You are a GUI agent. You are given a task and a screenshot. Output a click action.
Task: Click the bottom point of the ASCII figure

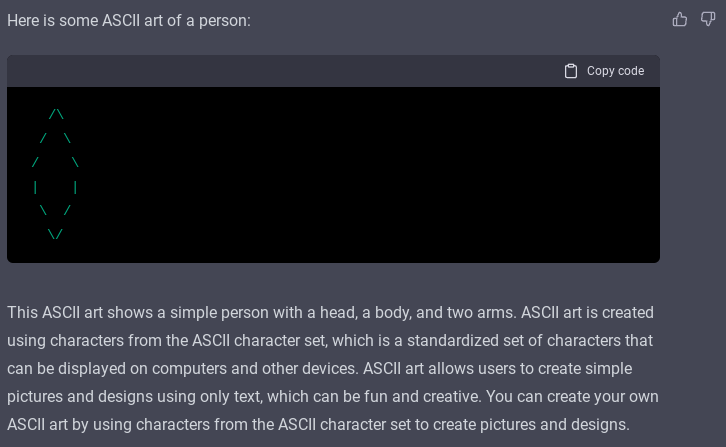point(55,235)
